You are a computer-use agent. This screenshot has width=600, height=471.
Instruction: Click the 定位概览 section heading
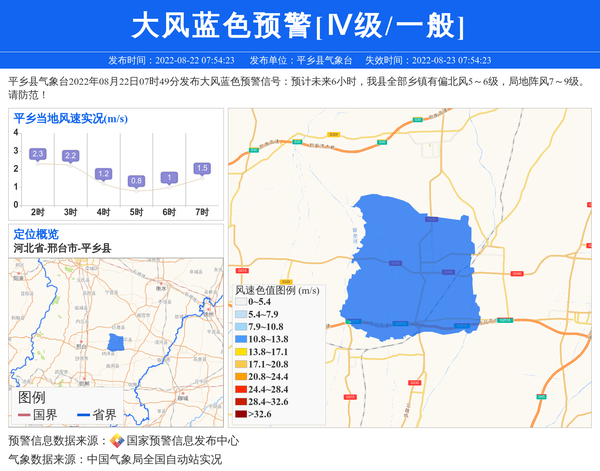pos(36,234)
